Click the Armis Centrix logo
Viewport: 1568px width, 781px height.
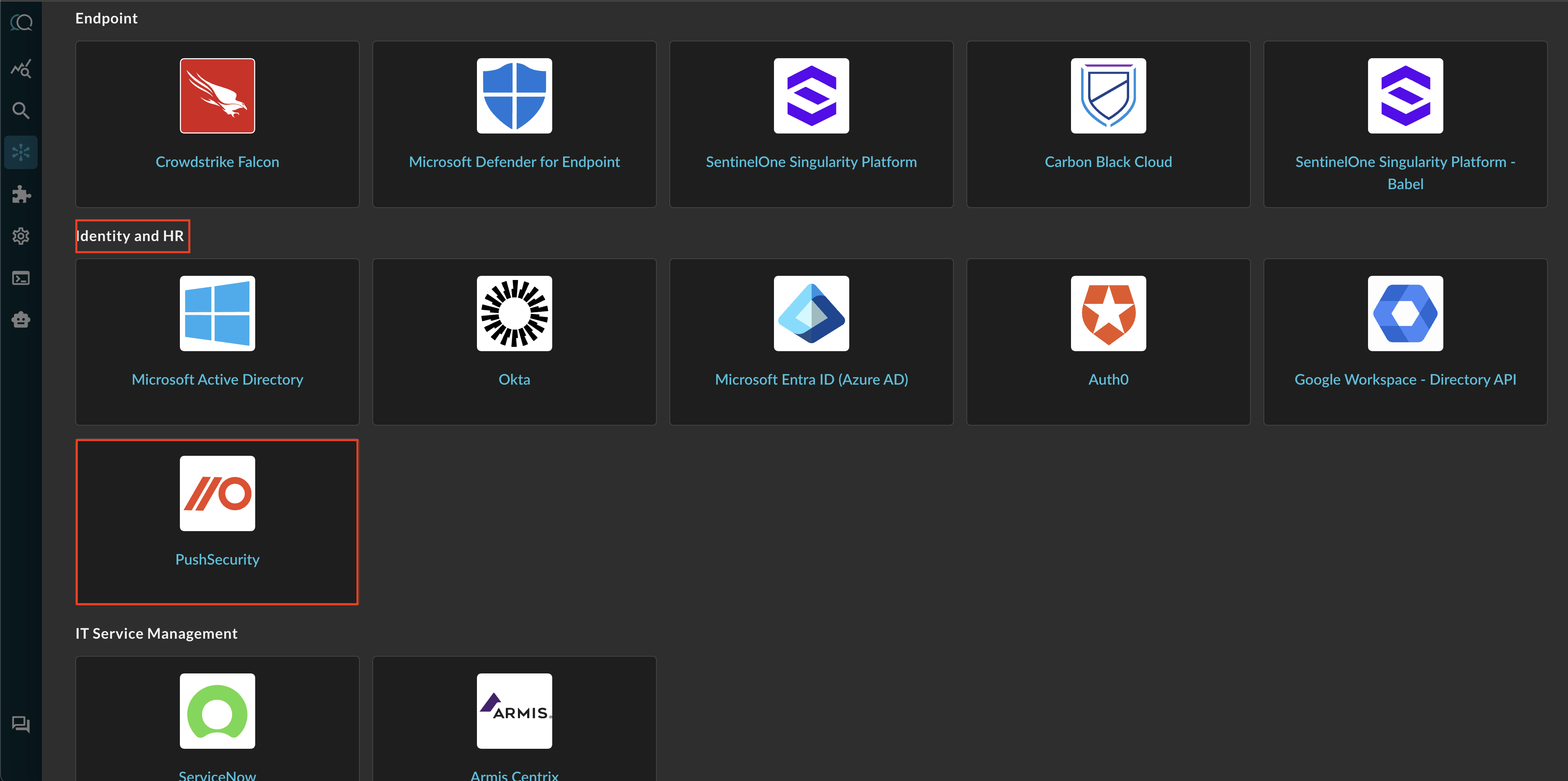[x=514, y=711]
